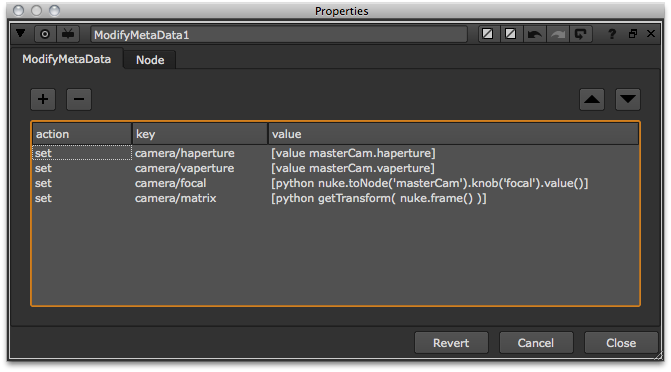The height and width of the screenshot is (372, 671).
Task: Add a new metadata row with plus
Action: pyautogui.click(x=43, y=99)
